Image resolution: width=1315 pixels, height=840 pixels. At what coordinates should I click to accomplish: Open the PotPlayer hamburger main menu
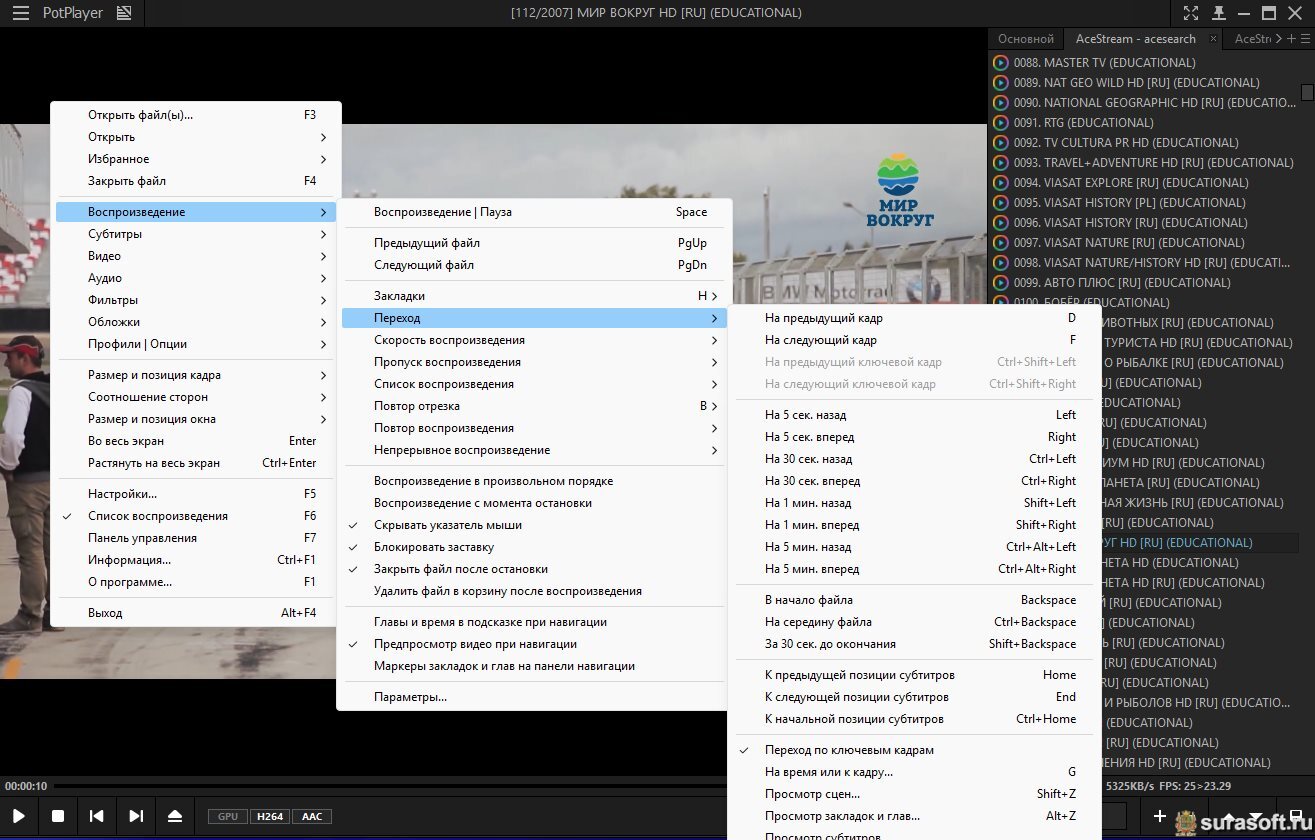tap(20, 13)
